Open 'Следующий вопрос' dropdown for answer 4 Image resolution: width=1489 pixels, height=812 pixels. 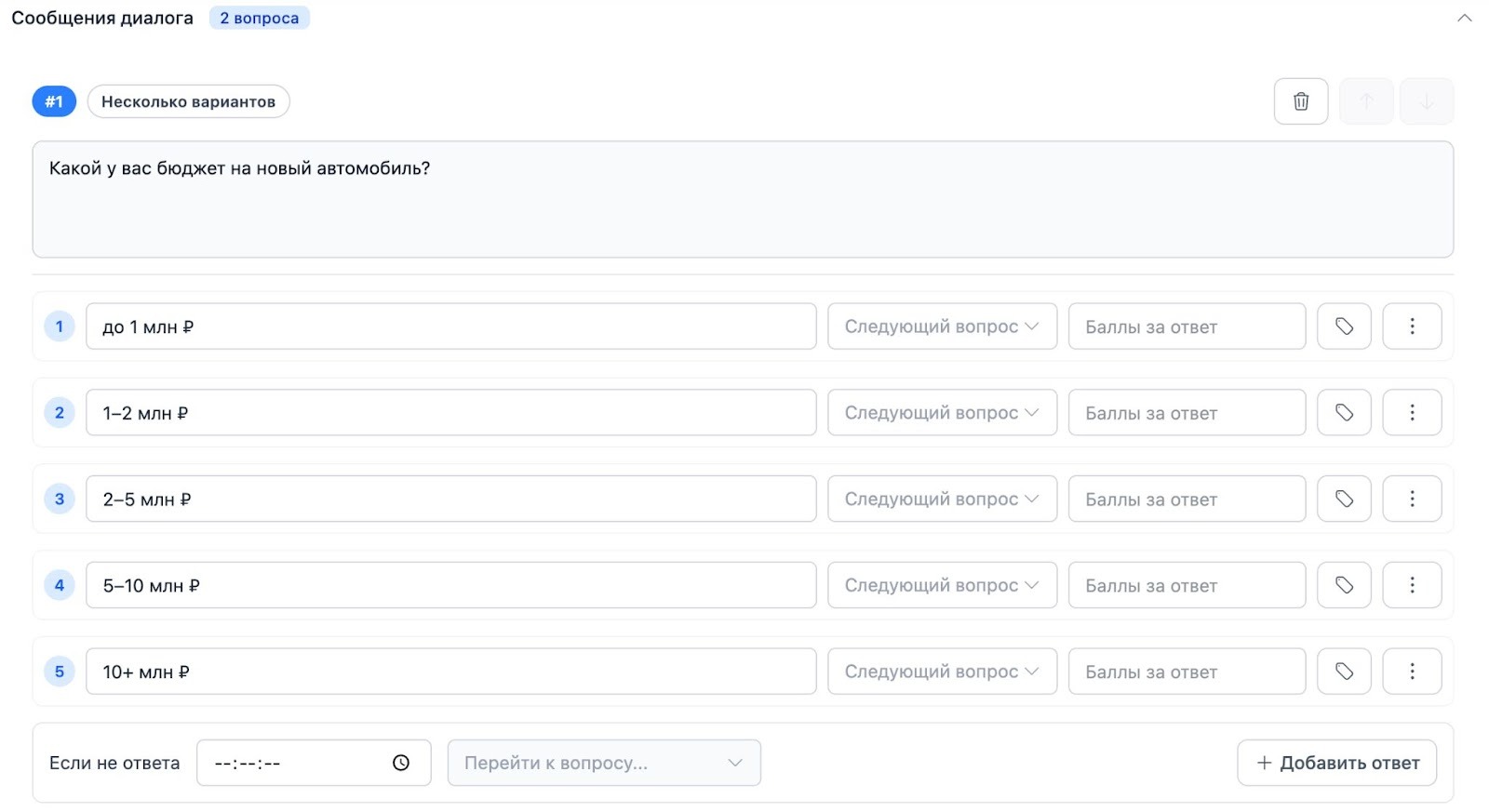942,585
